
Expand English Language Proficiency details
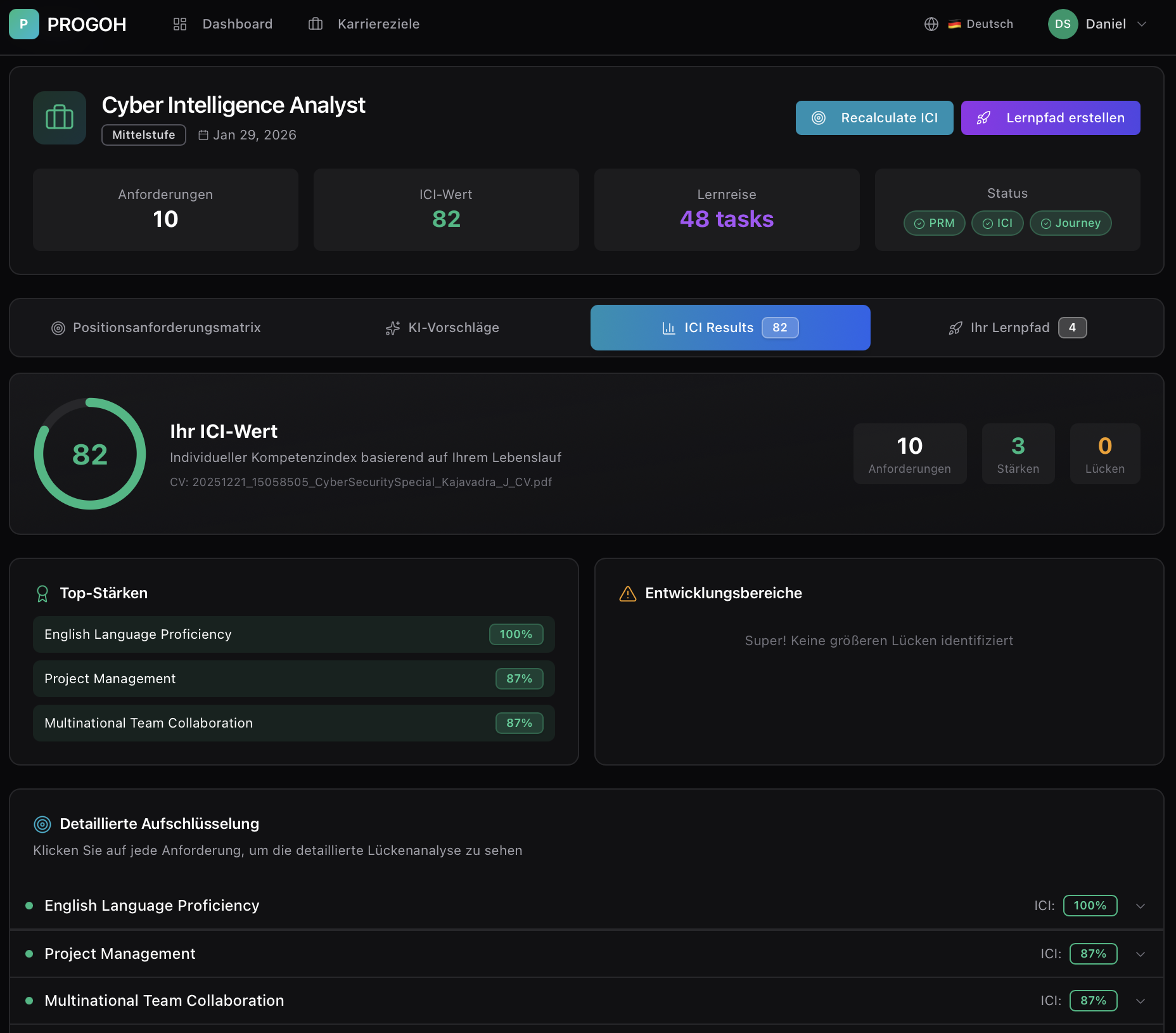coord(1141,906)
